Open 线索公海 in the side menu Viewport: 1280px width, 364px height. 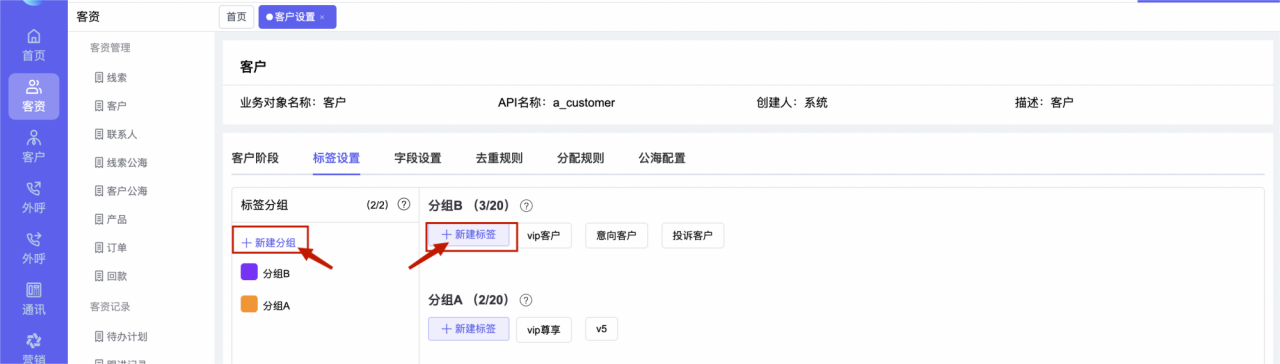(126, 162)
